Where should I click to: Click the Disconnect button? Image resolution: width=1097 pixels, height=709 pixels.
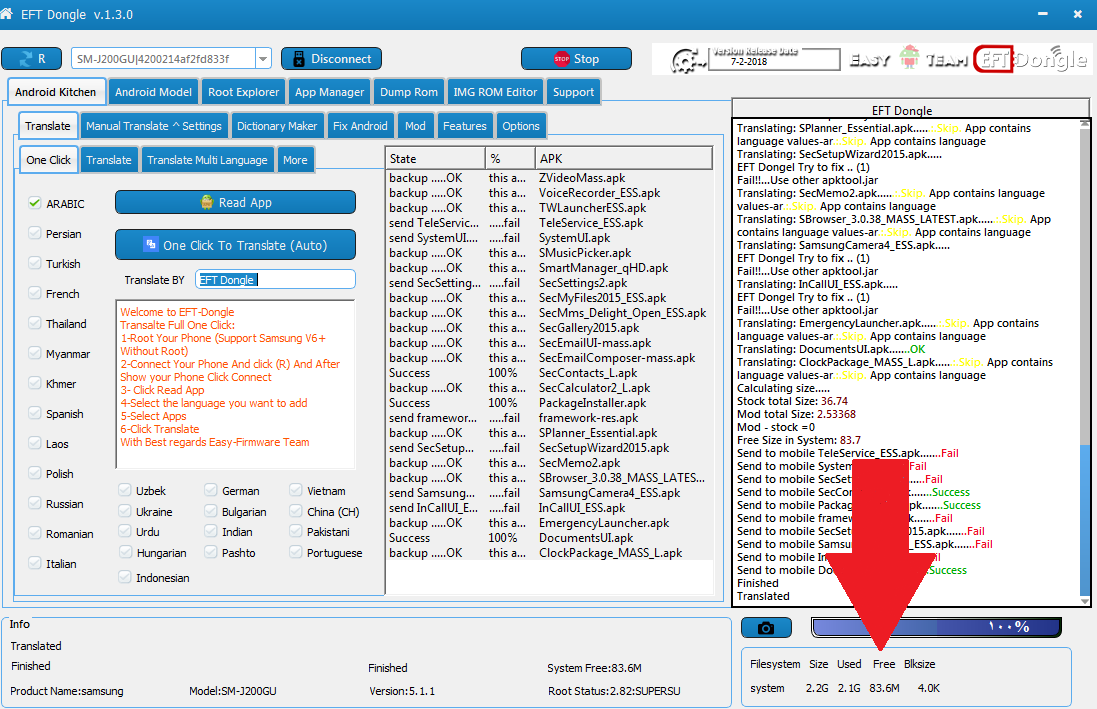[331, 59]
